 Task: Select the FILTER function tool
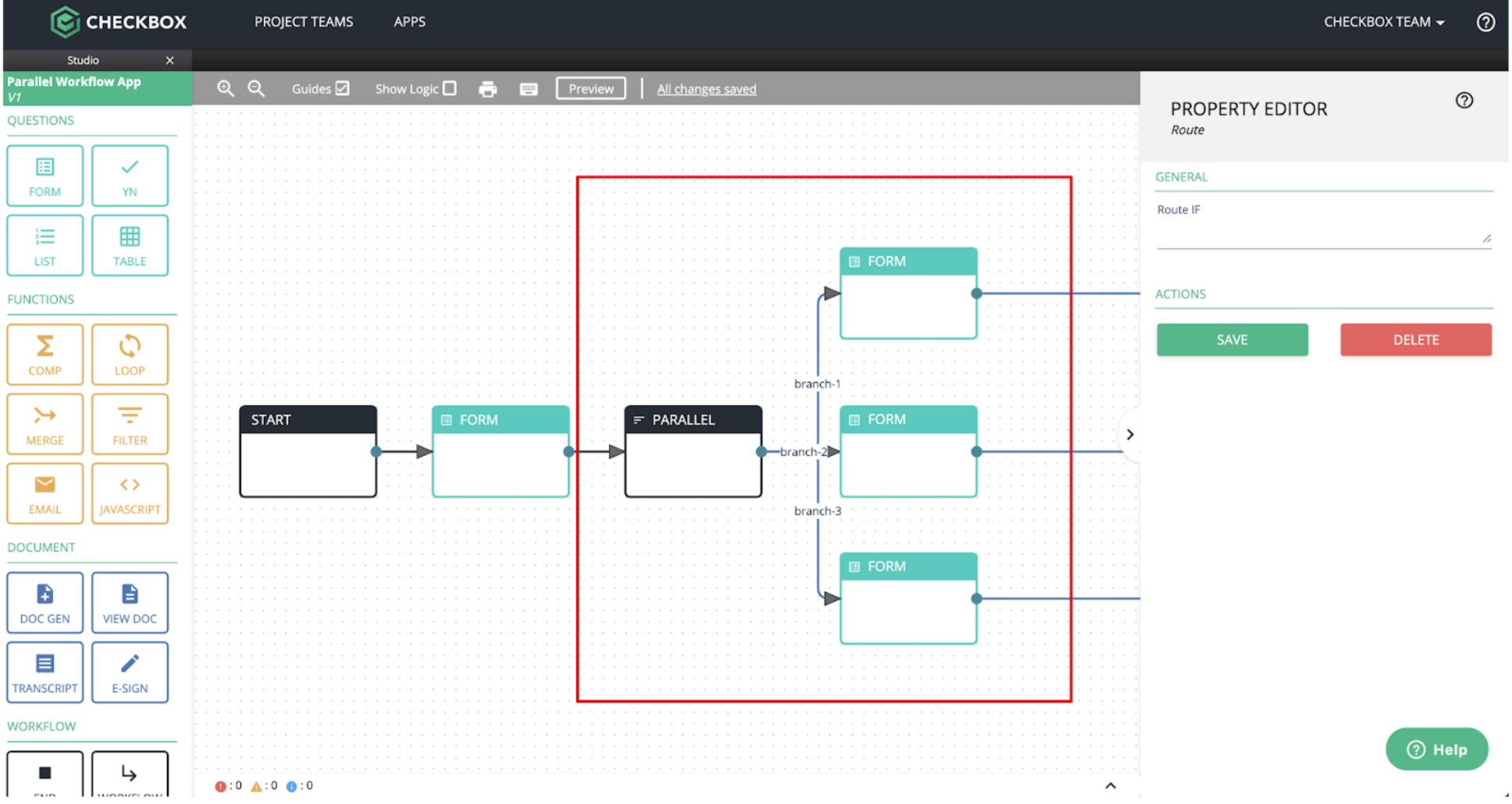pyautogui.click(x=130, y=424)
